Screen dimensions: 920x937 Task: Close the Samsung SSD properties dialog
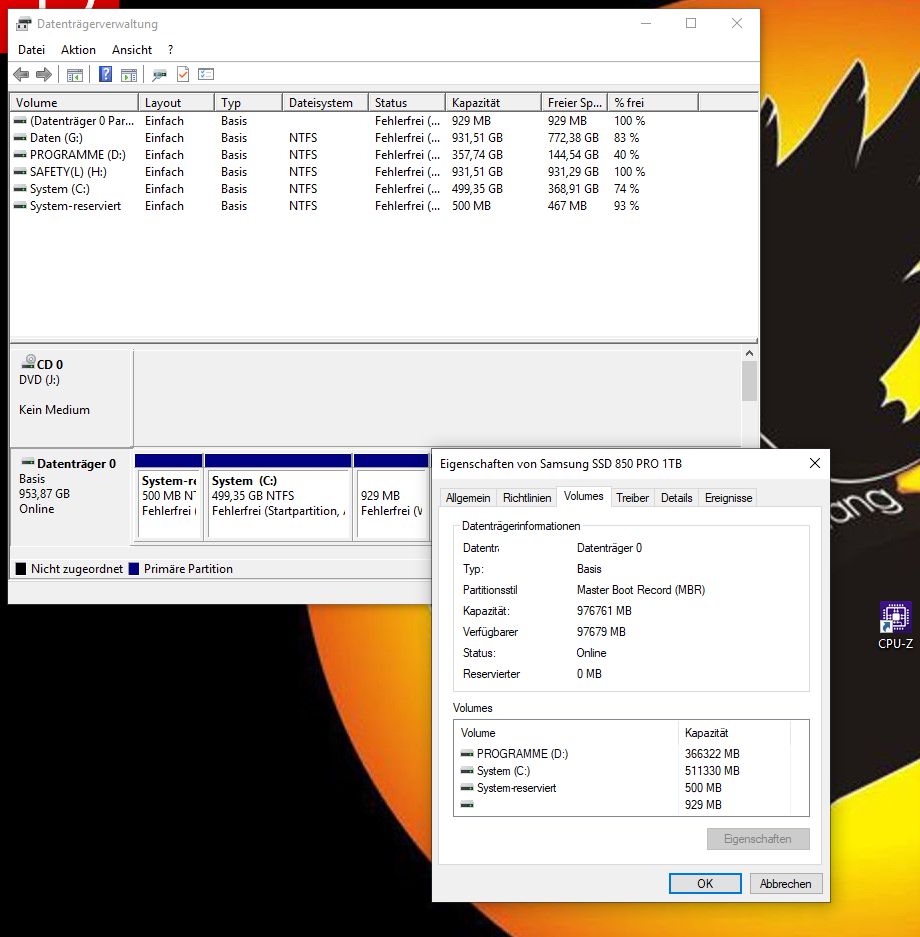coord(815,463)
